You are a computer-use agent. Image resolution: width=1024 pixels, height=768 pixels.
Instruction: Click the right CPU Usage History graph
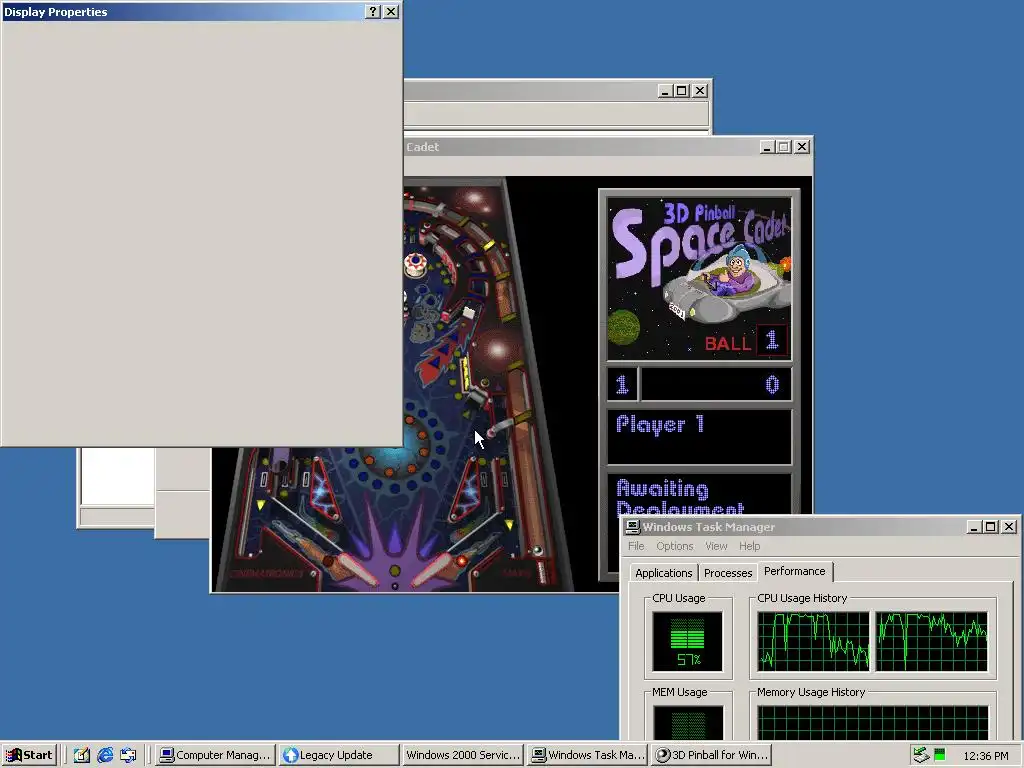931,641
